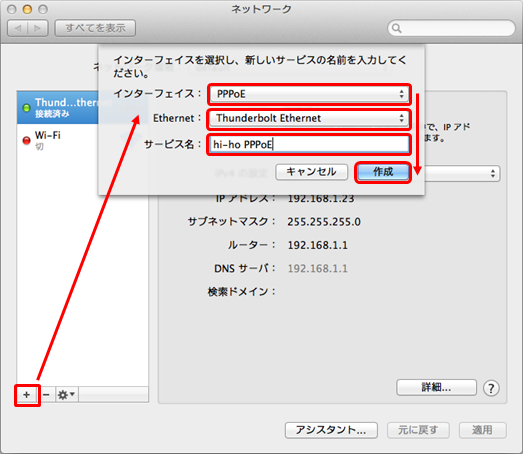Click the help question mark button

click(x=491, y=388)
